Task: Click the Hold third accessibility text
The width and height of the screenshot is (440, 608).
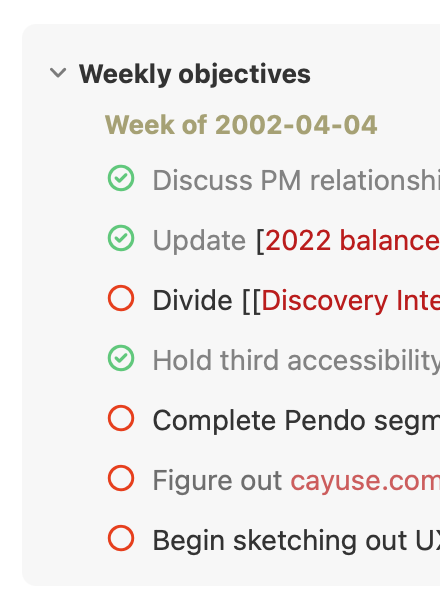Action: click(x=296, y=361)
